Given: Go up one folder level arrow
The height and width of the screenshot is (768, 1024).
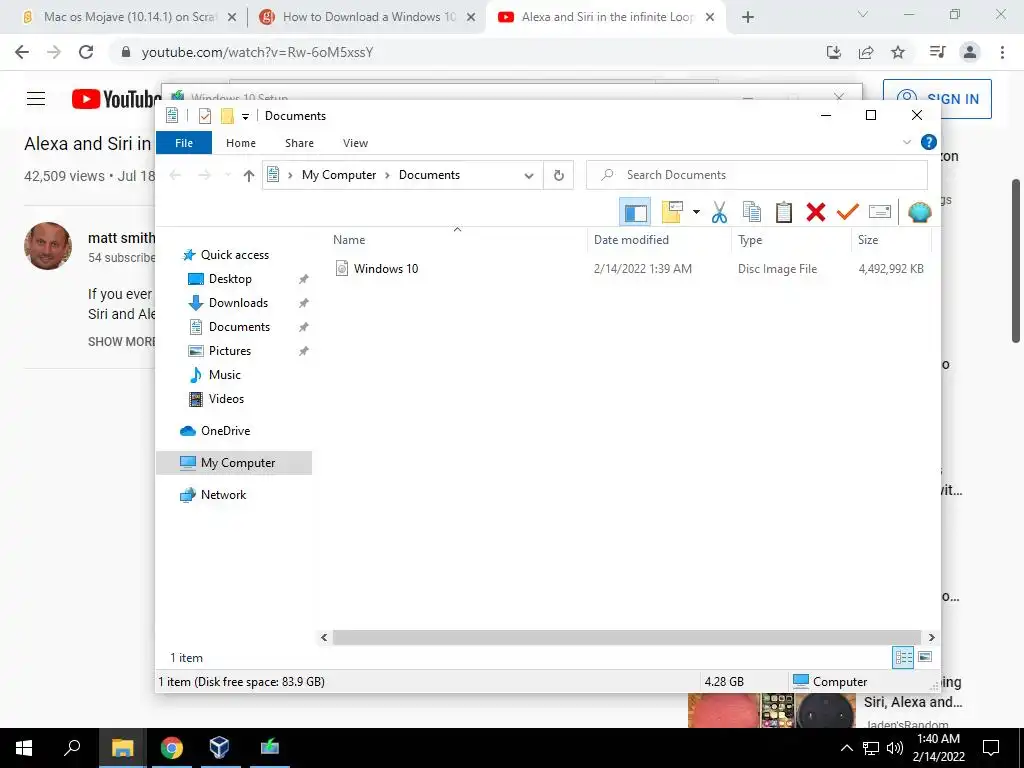Looking at the screenshot, I should (x=248, y=175).
